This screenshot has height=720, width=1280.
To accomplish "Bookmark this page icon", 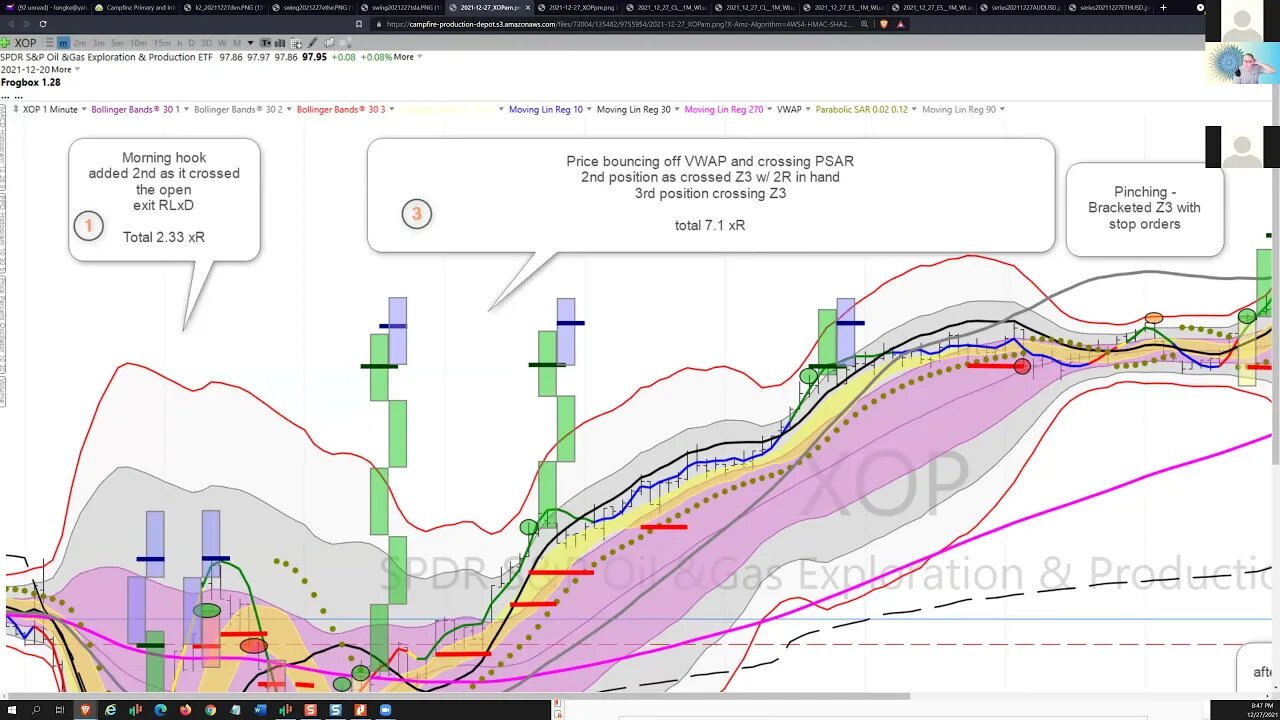I will coord(359,23).
